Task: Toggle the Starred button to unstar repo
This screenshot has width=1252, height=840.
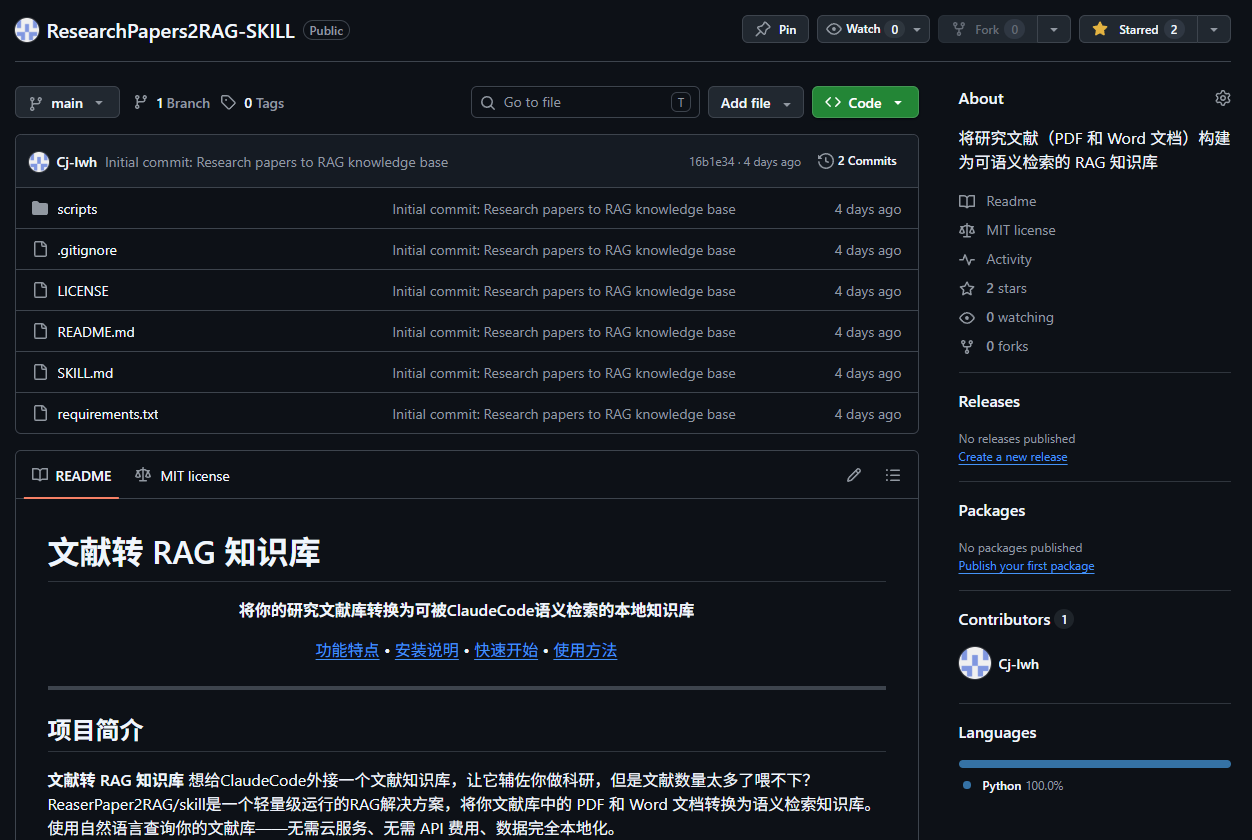Action: [x=1137, y=29]
